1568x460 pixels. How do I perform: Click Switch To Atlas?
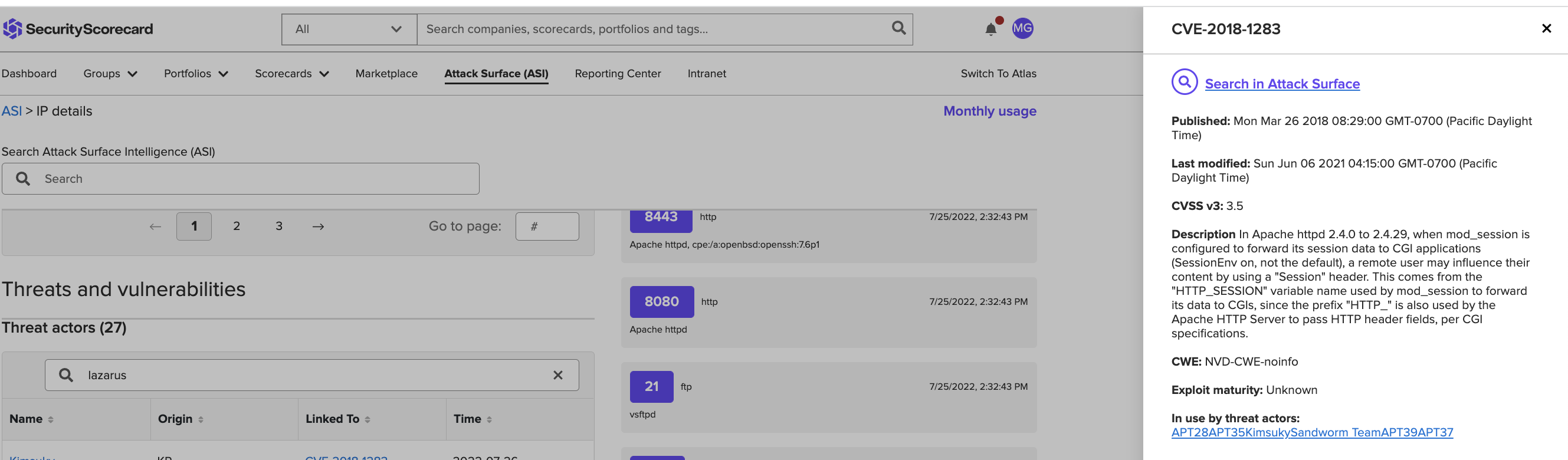(998, 74)
